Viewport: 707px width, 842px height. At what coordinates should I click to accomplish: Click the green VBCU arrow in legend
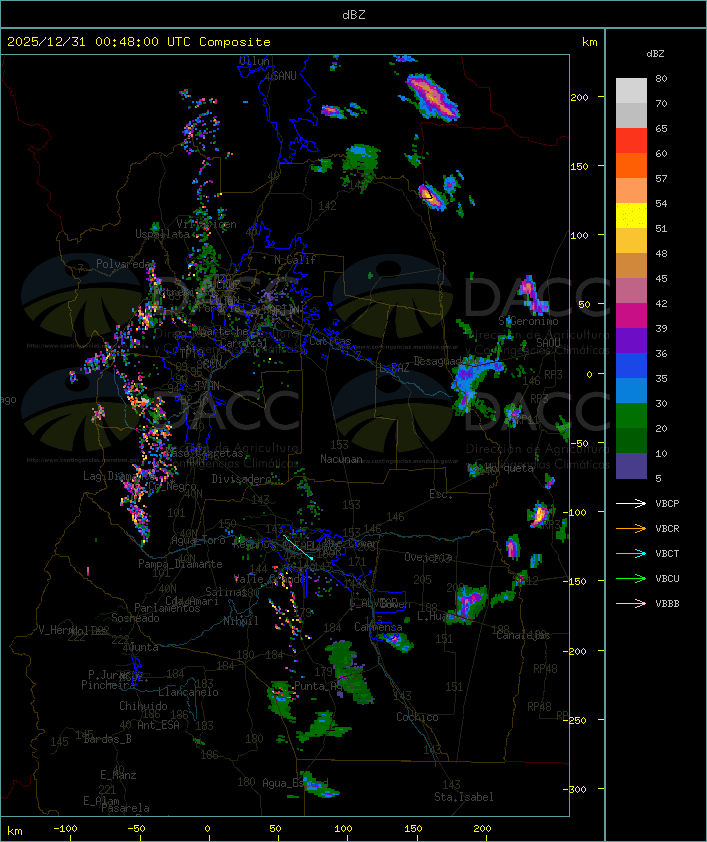pos(631,578)
